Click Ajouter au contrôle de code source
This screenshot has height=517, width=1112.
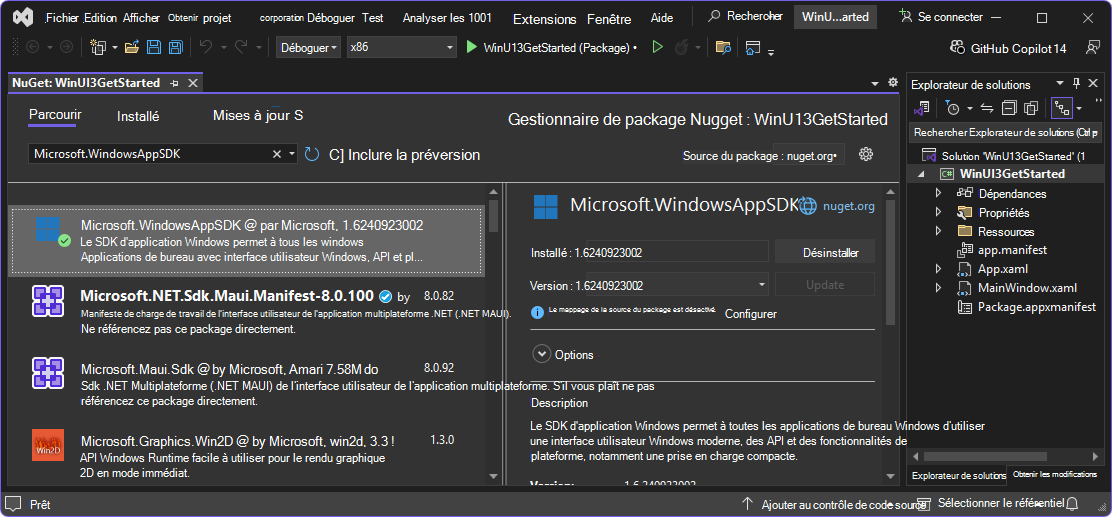[x=835, y=505]
